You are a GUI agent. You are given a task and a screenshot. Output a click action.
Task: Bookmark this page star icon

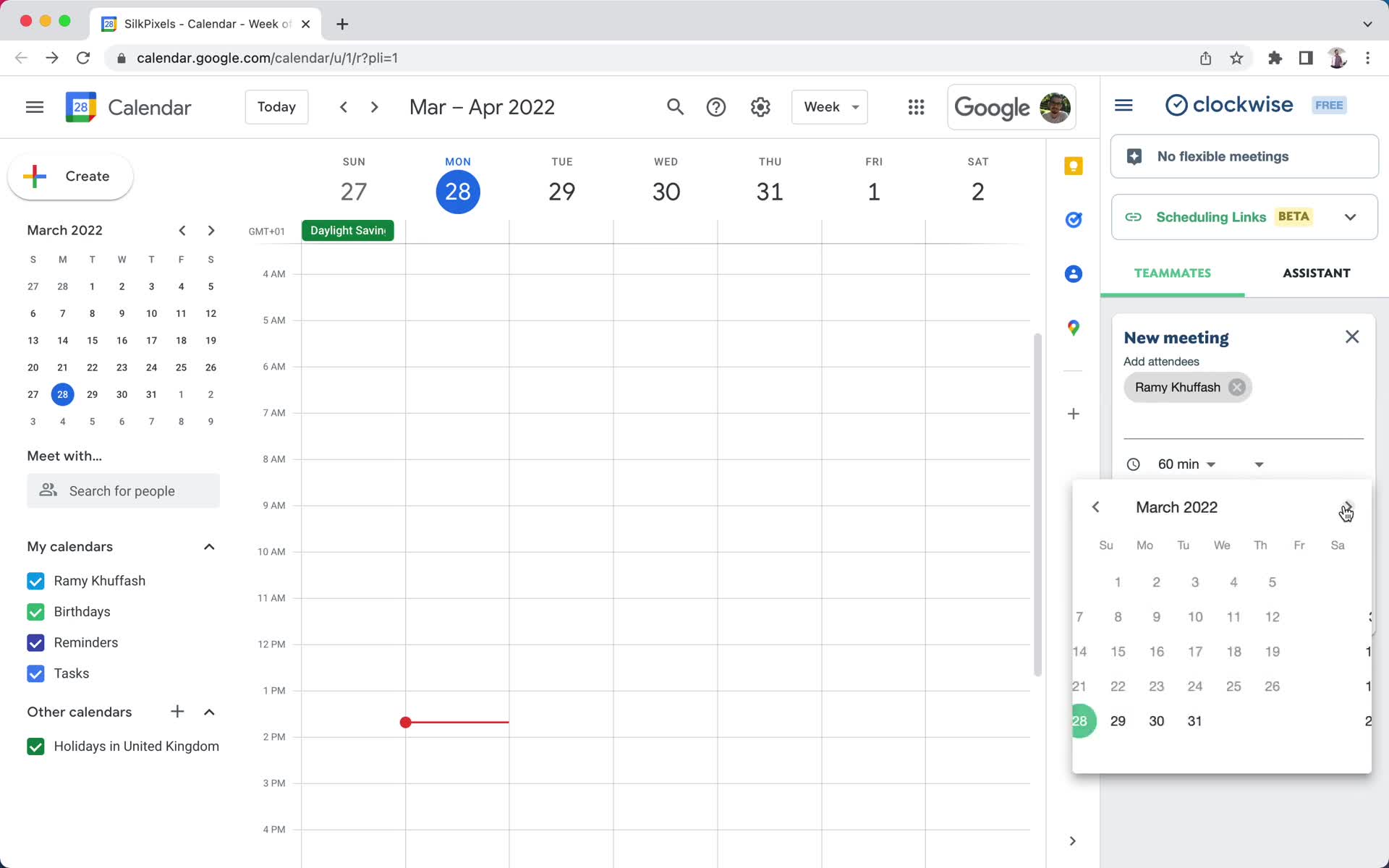point(1236,58)
